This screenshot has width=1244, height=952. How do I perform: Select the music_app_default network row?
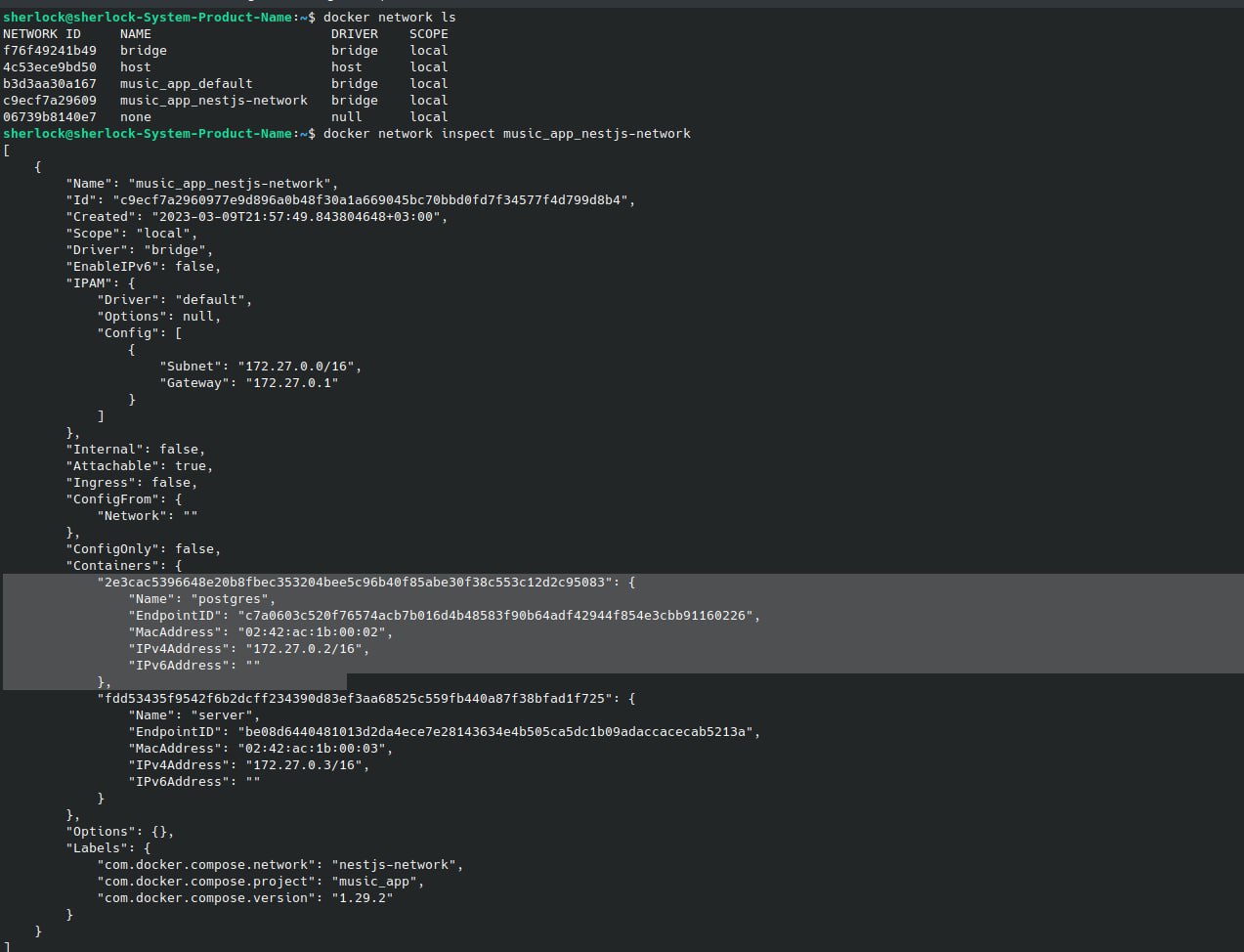point(226,83)
